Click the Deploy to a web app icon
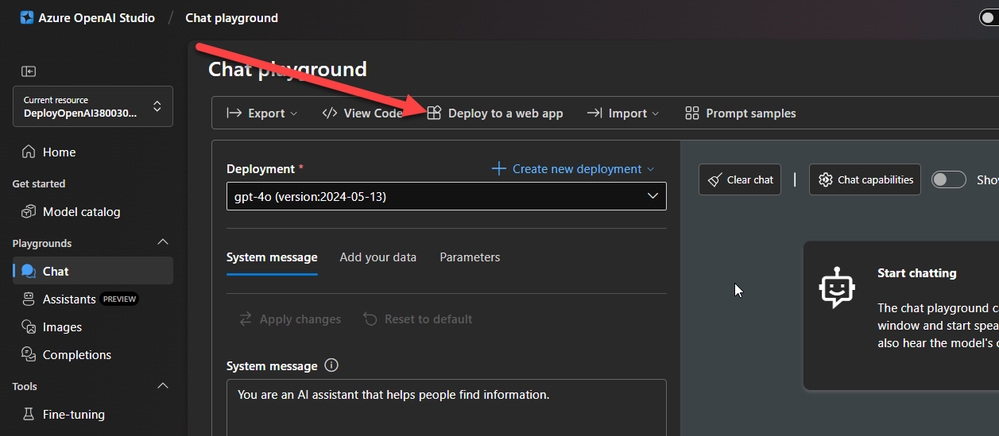The height and width of the screenshot is (436, 999). pos(434,113)
